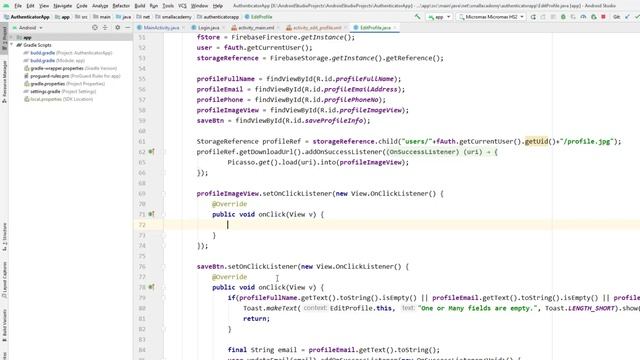
Task: Click the Git commit checkmark icon
Action: point(637,17)
